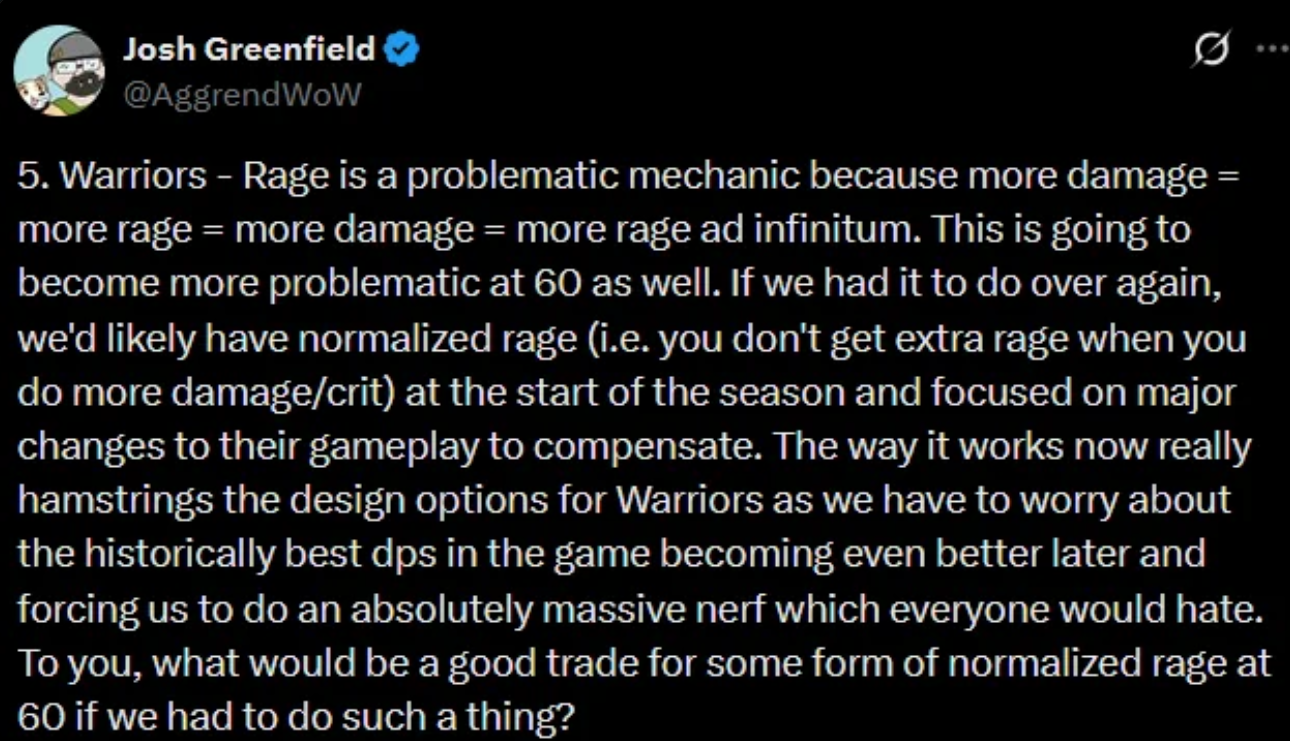Open Josh Greenfield's profile avatar

[59, 71]
